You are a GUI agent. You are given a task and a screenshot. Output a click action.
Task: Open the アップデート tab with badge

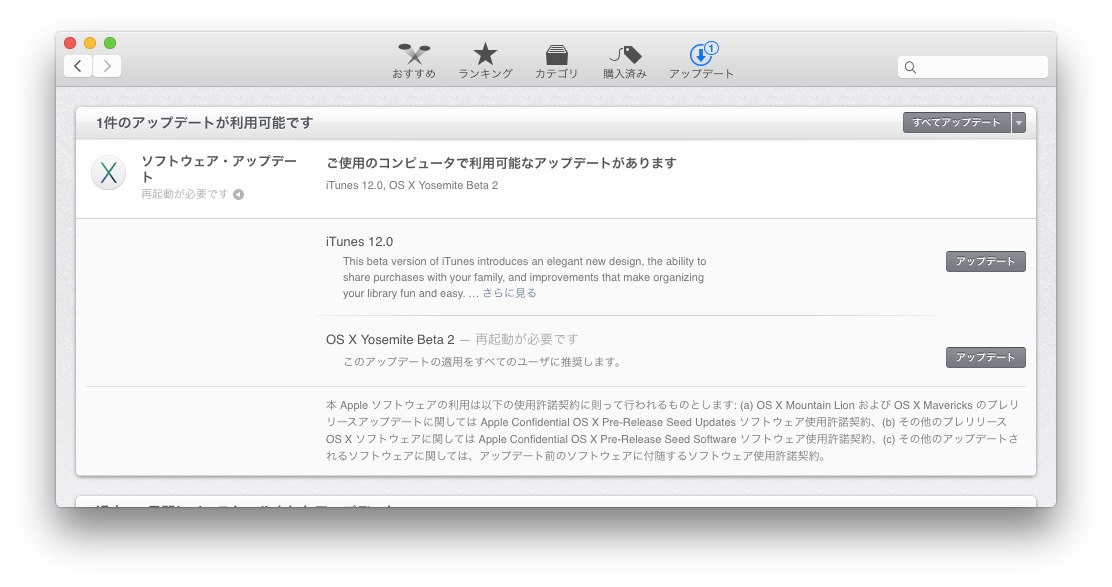tap(701, 61)
